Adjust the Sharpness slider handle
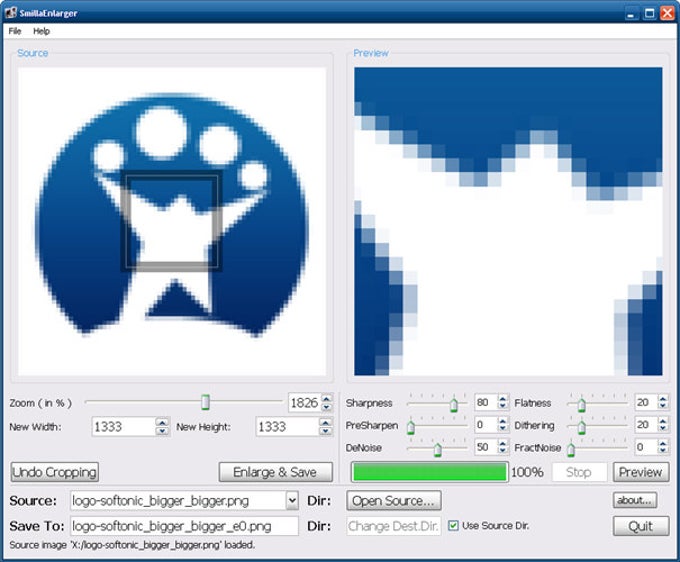Viewport: 680px width, 562px height. 454,405
